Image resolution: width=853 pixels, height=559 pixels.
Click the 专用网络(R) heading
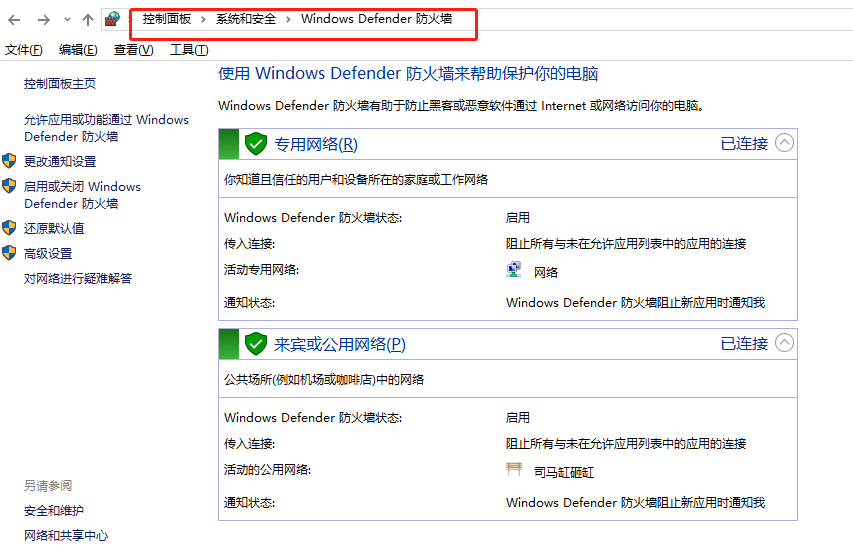(x=316, y=144)
